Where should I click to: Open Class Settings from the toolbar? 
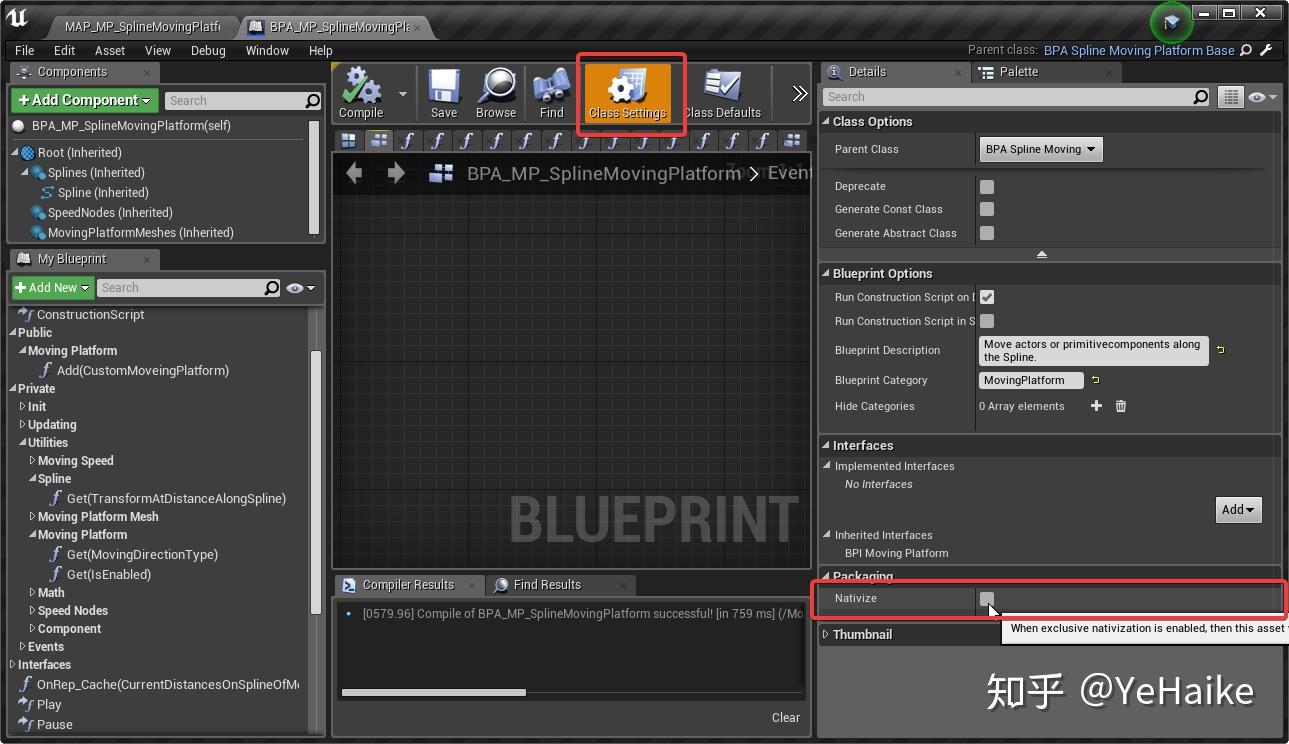coord(629,92)
